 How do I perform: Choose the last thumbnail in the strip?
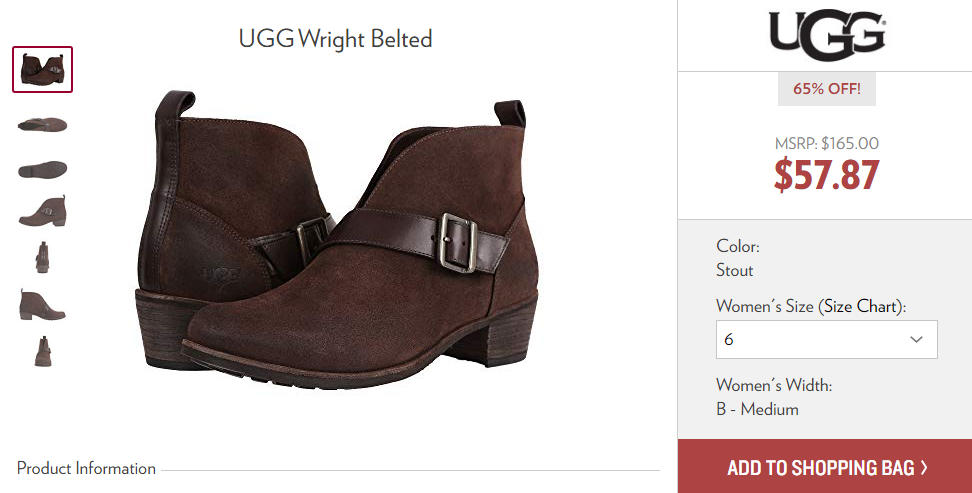[x=43, y=352]
